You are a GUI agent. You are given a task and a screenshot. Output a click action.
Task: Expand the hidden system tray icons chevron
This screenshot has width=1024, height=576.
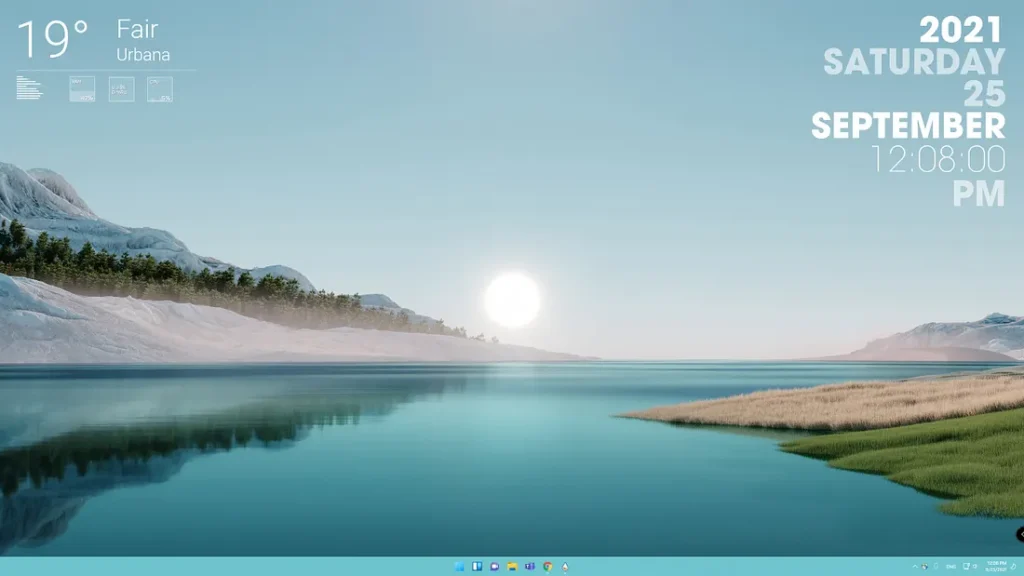pos(913,567)
